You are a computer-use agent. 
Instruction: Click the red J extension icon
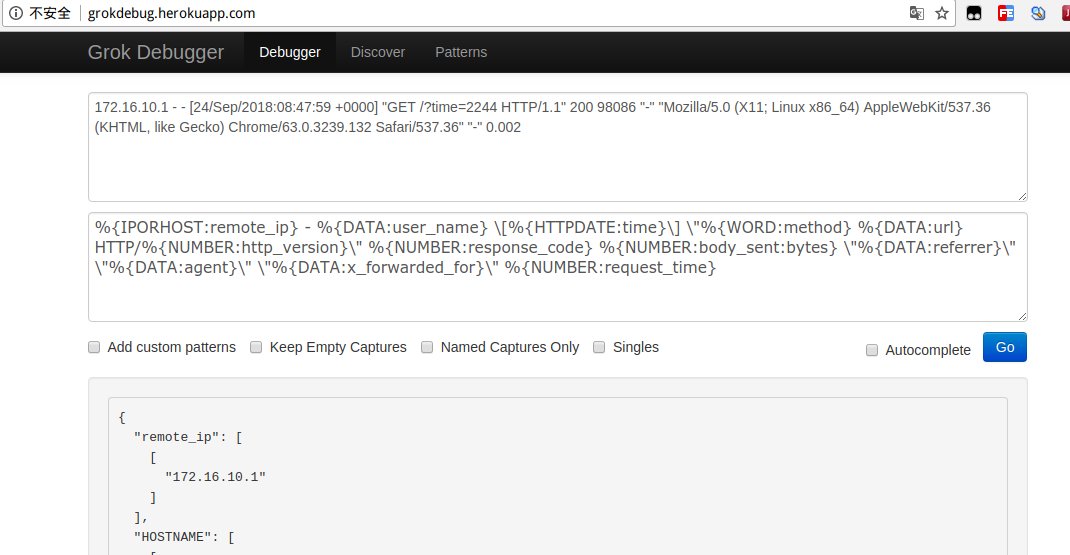tap(1064, 13)
